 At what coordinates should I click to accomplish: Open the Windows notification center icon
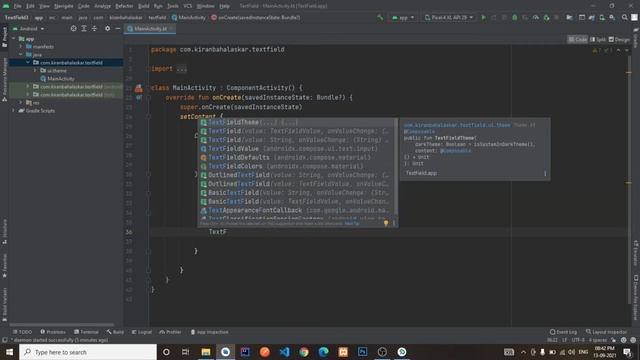pos(627,352)
